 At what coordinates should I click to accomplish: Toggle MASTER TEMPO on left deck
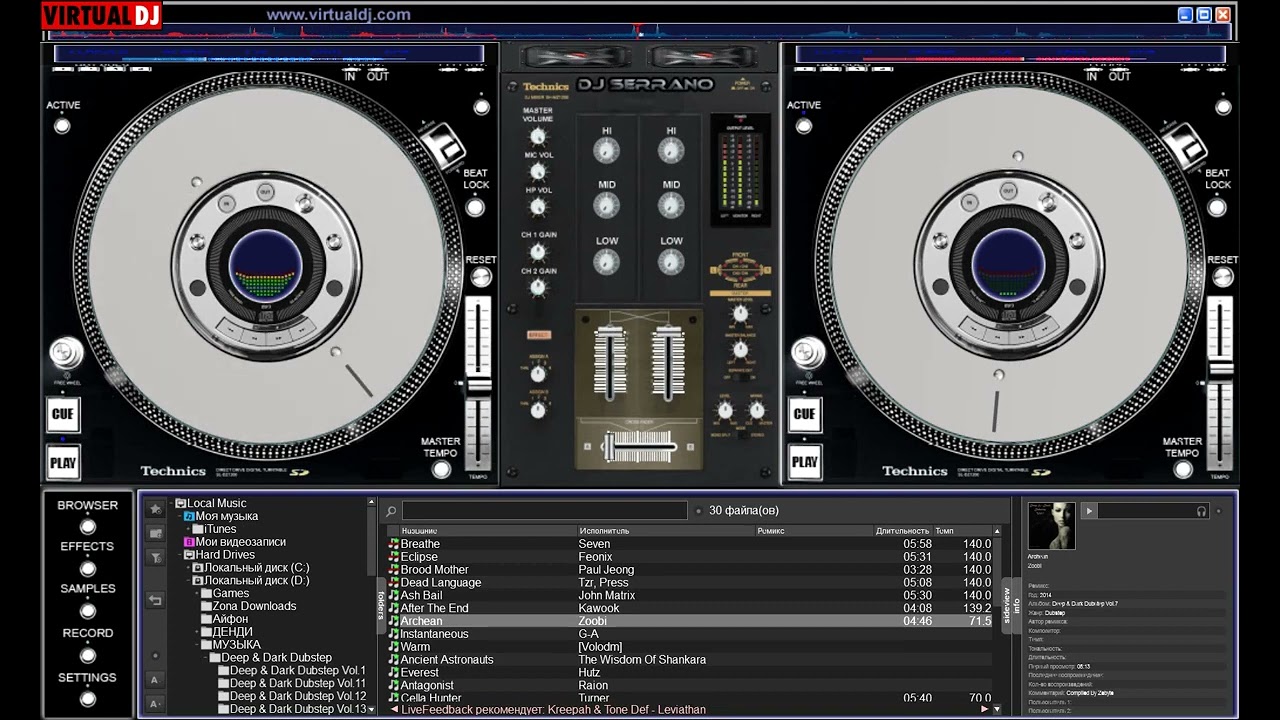pos(441,469)
